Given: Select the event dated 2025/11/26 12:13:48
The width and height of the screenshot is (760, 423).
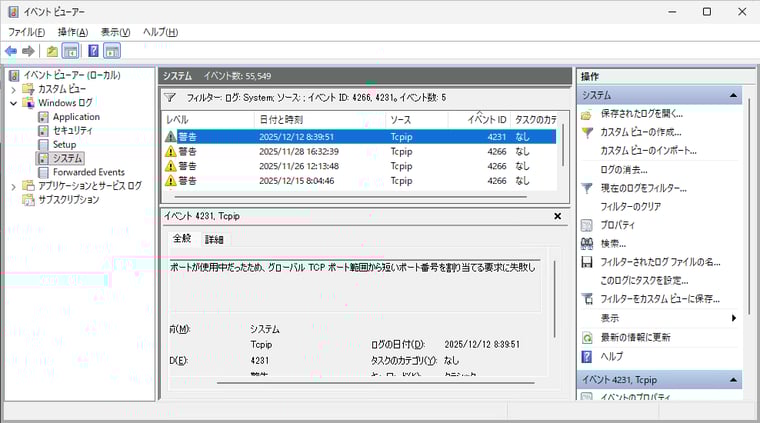Looking at the screenshot, I should (x=360, y=166).
